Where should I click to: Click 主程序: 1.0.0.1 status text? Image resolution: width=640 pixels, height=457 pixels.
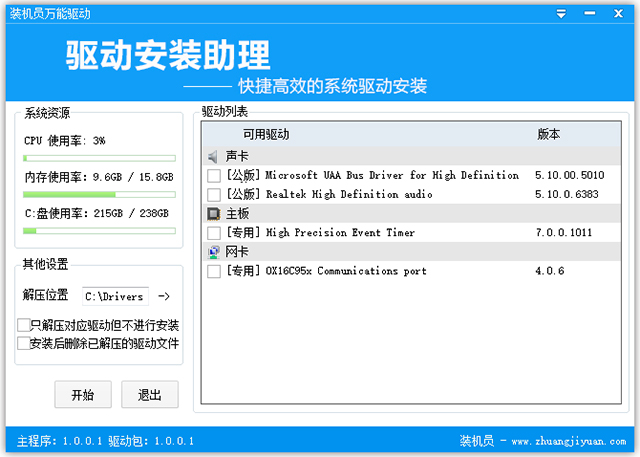[60, 441]
